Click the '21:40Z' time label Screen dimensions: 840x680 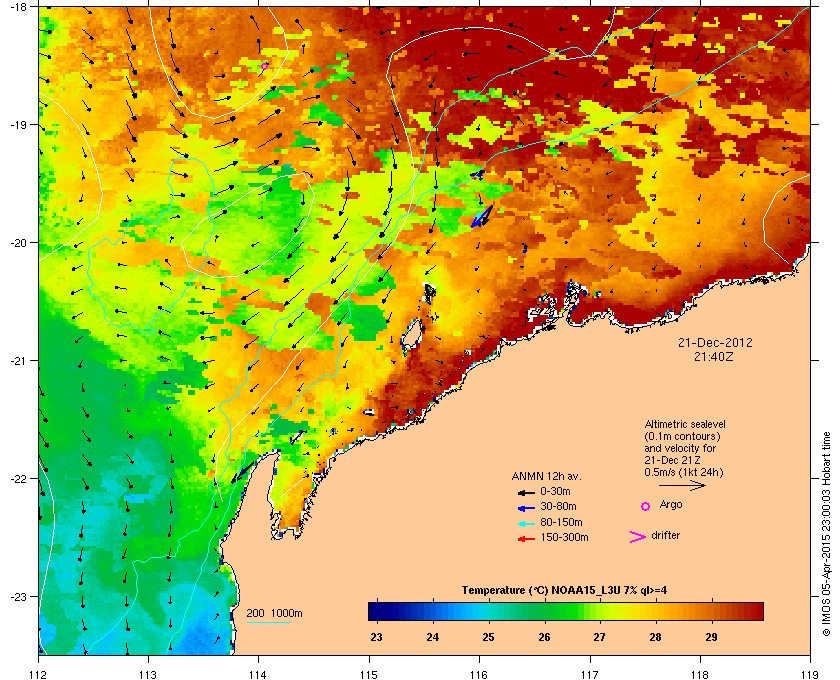[x=714, y=356]
